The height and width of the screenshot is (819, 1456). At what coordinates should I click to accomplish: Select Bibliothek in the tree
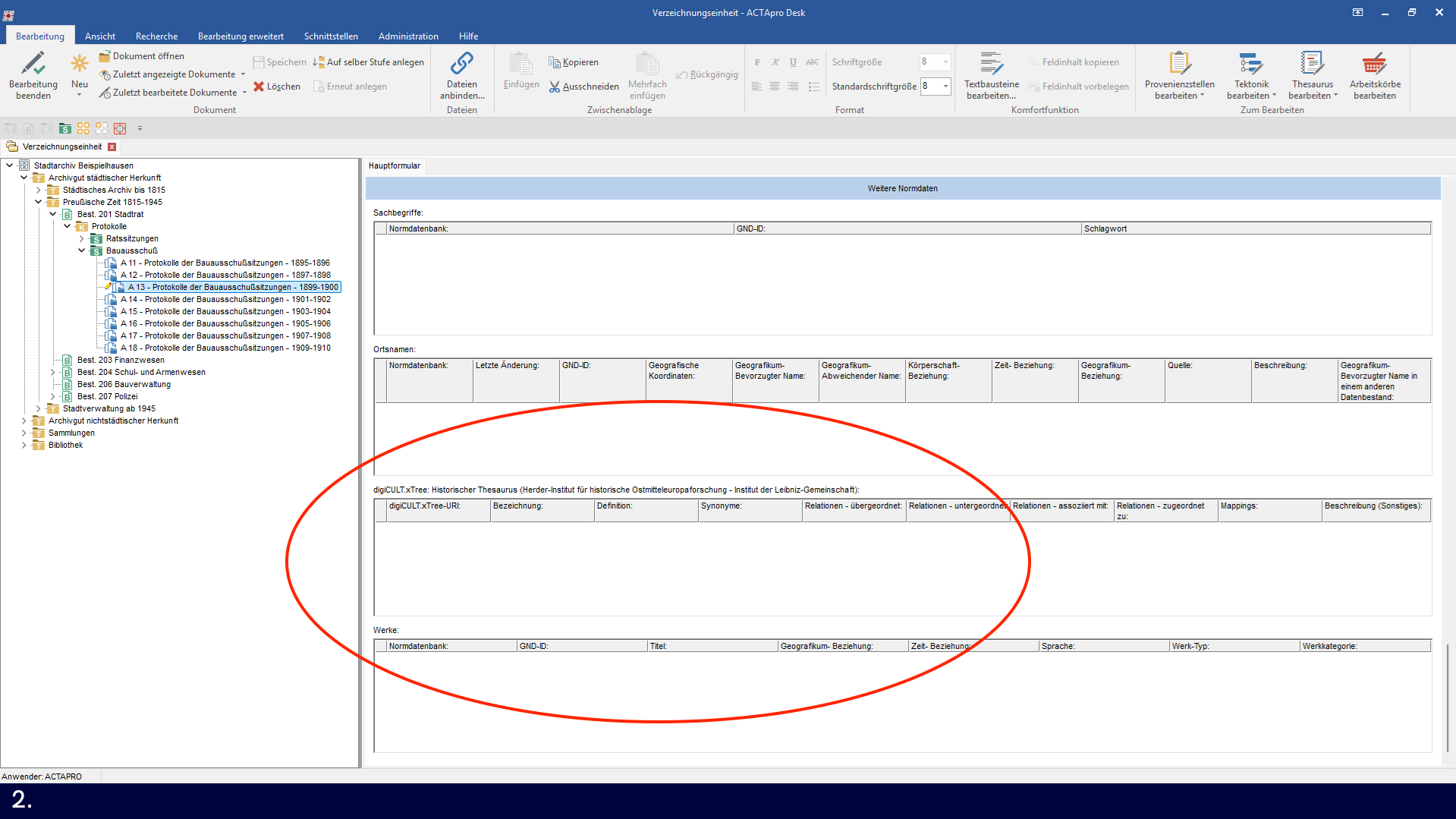(x=66, y=445)
